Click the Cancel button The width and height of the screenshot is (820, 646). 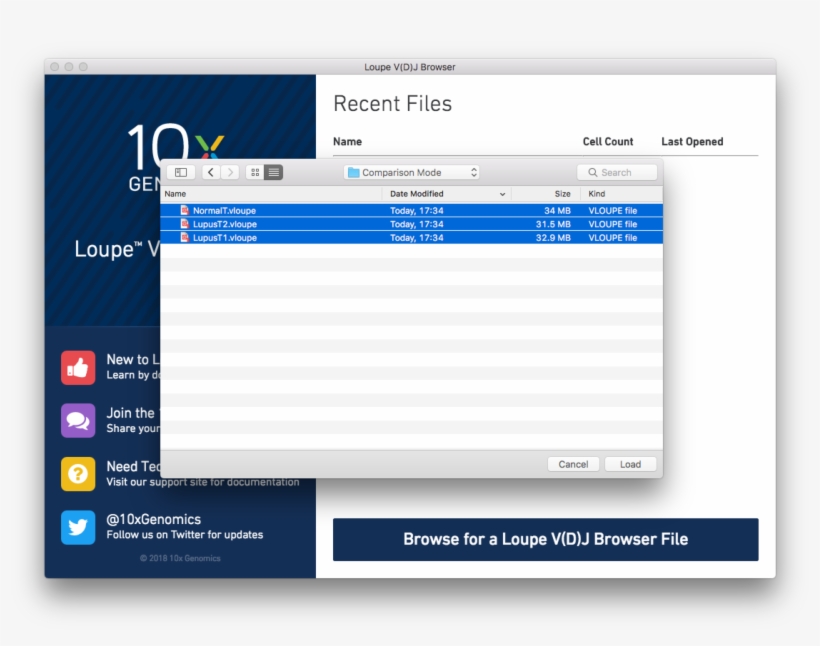coord(572,463)
